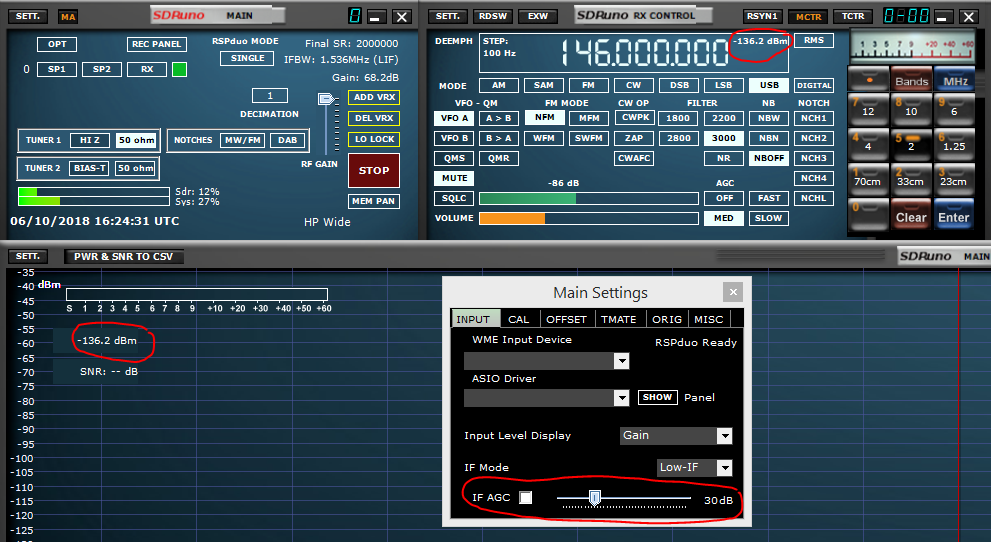Open the ASIO Driver dropdown
The width and height of the screenshot is (991, 542).
622,397
